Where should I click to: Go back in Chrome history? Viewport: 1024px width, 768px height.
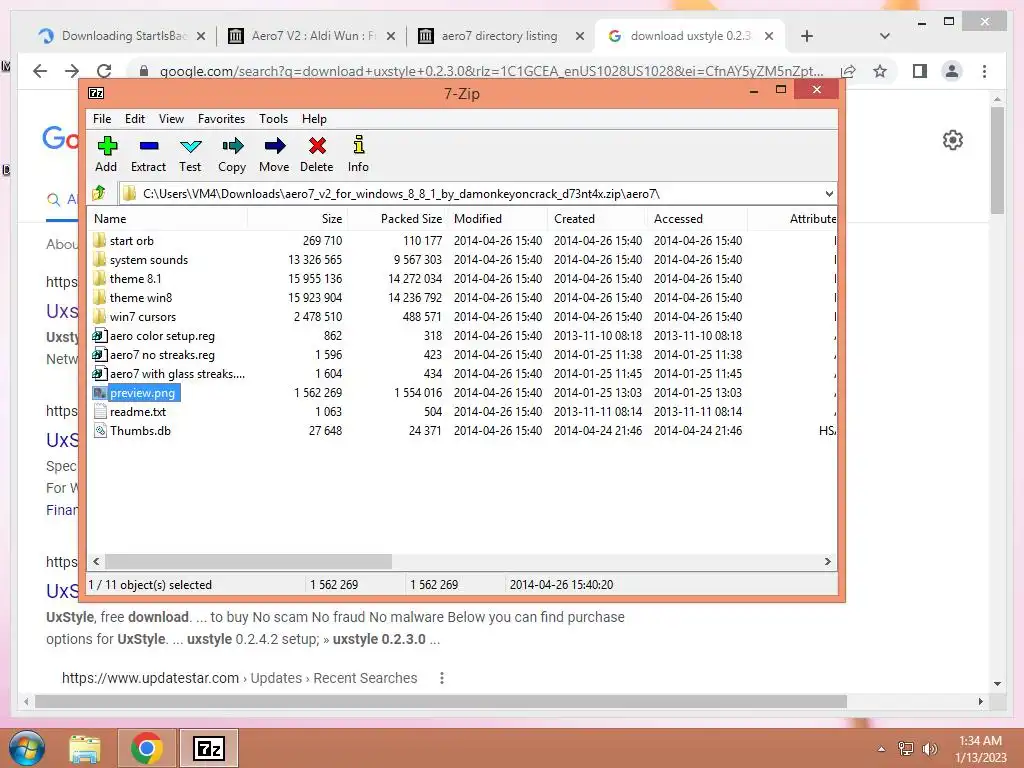(x=40, y=71)
